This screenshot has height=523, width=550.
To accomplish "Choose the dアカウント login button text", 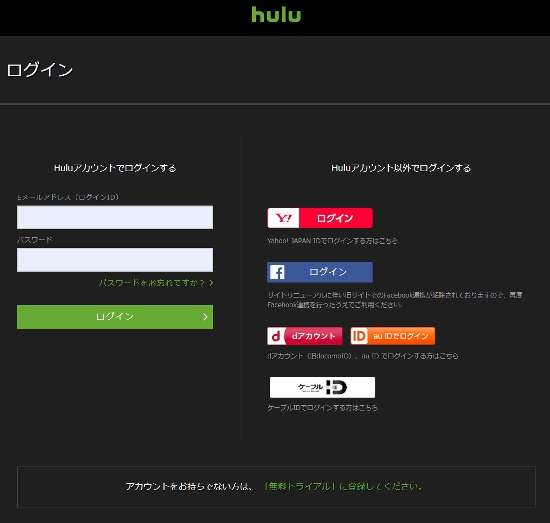I will pos(314,336).
